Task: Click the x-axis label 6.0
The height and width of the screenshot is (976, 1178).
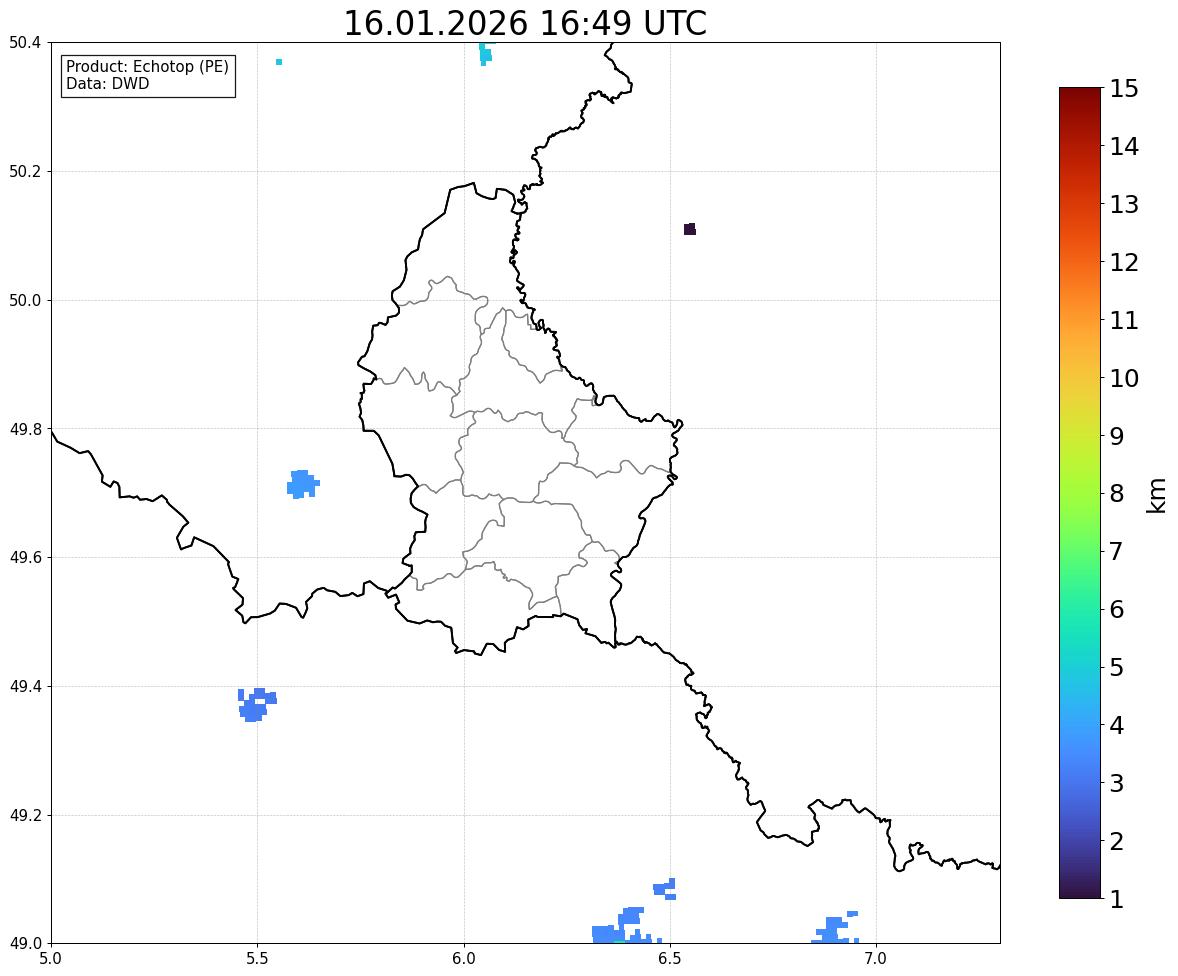Action: (464, 959)
